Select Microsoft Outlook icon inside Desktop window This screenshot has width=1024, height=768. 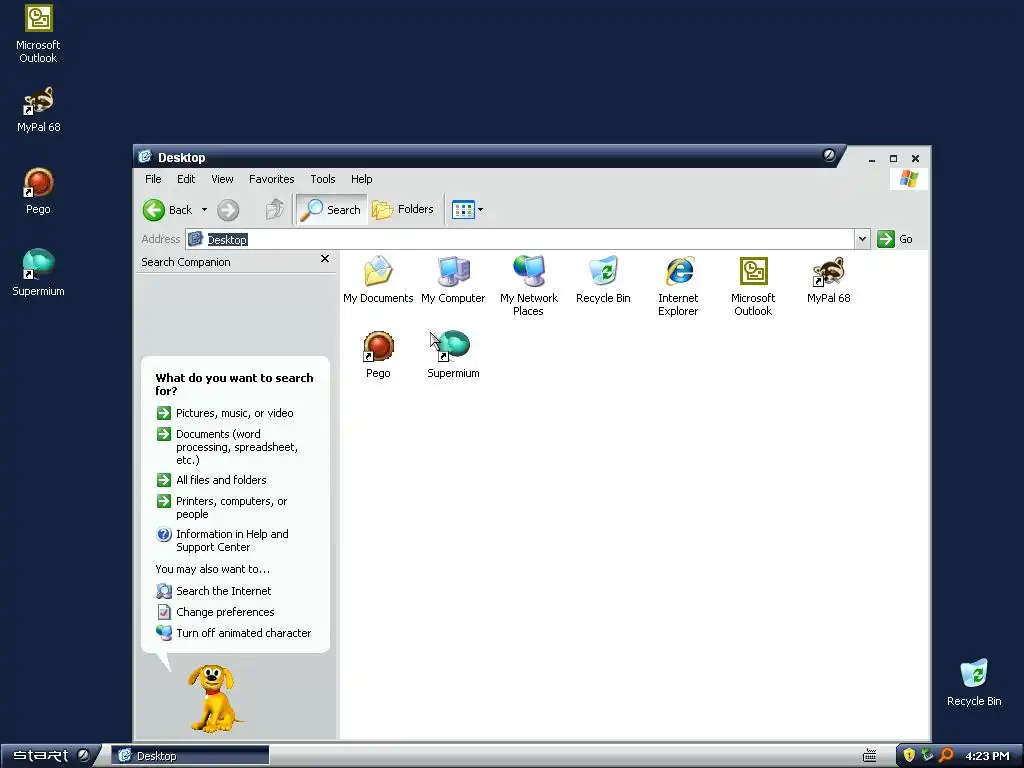click(x=754, y=271)
